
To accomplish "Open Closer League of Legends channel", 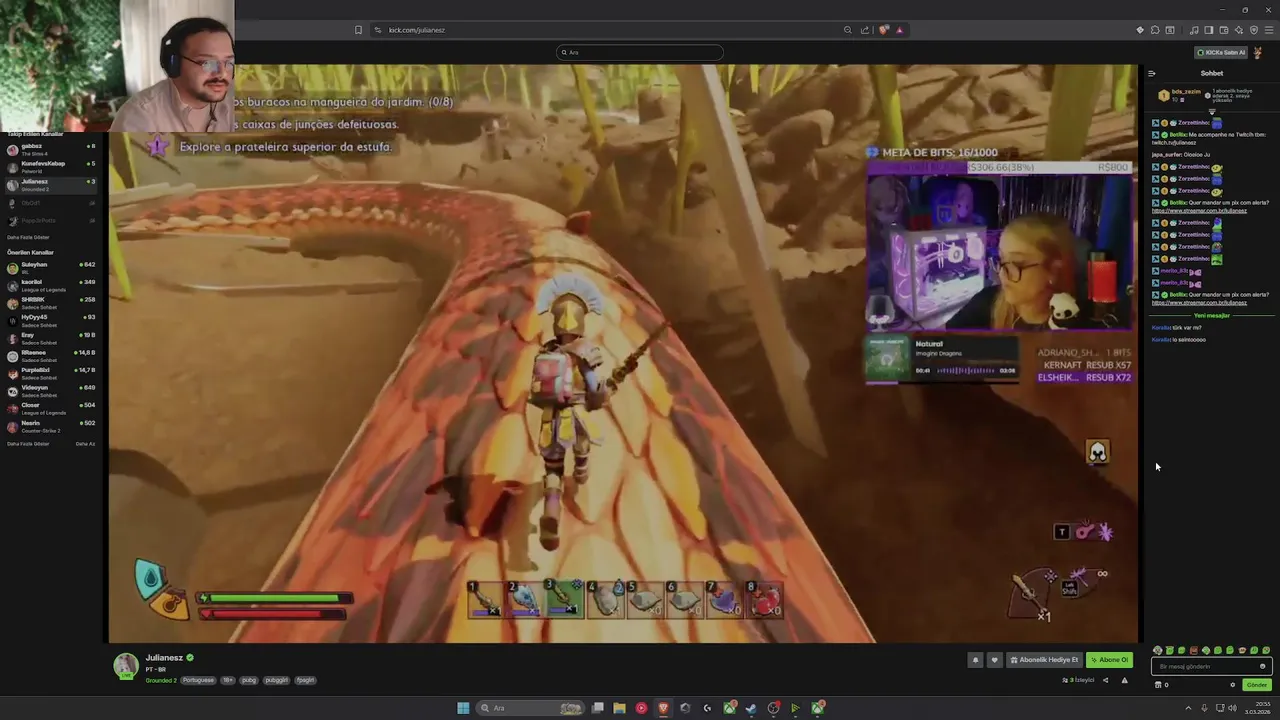I will pos(50,408).
